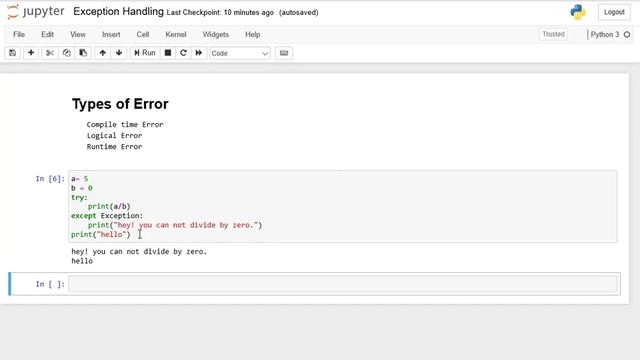The image size is (640, 360).
Task: Open the Help menu
Action: tap(252, 35)
